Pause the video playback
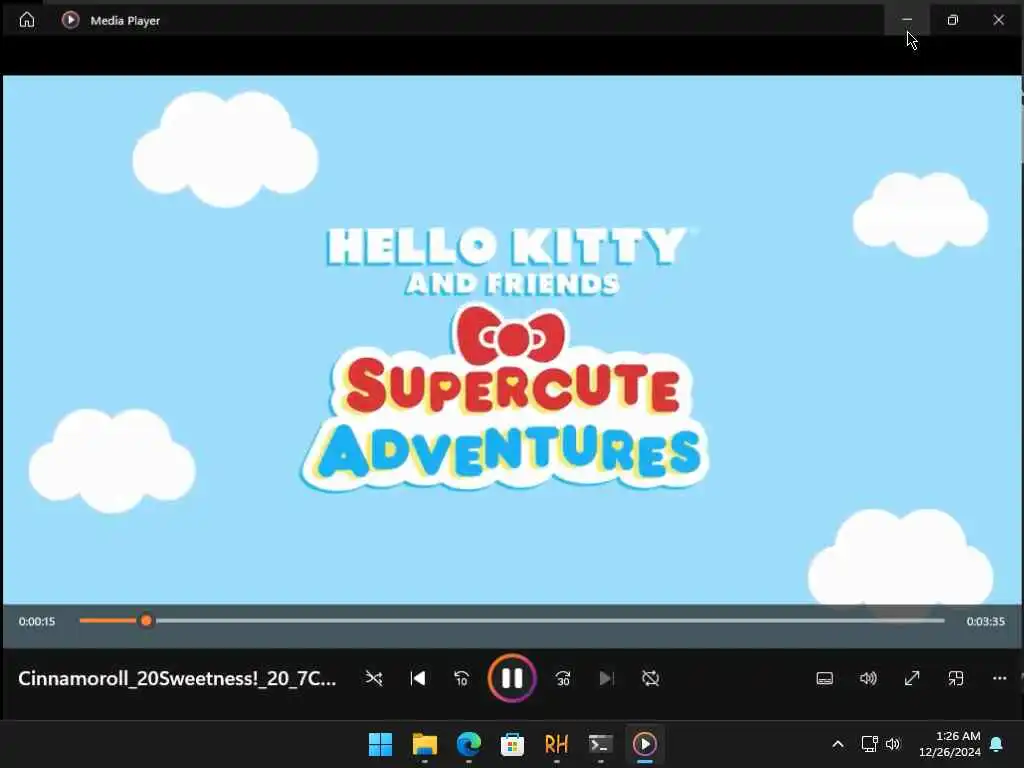The width and height of the screenshot is (1024, 768). [512, 679]
